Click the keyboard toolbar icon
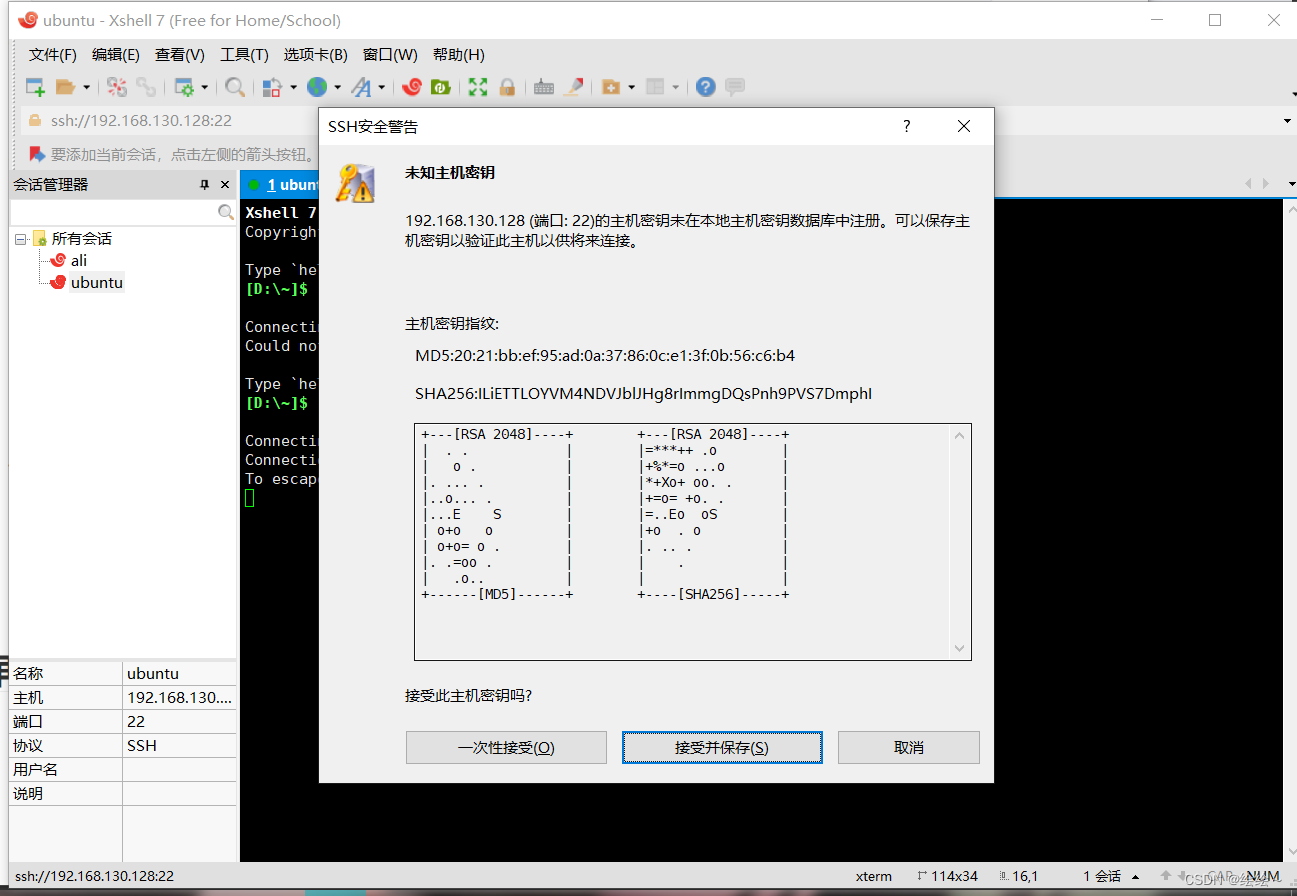This screenshot has height=896, width=1297. (x=544, y=87)
